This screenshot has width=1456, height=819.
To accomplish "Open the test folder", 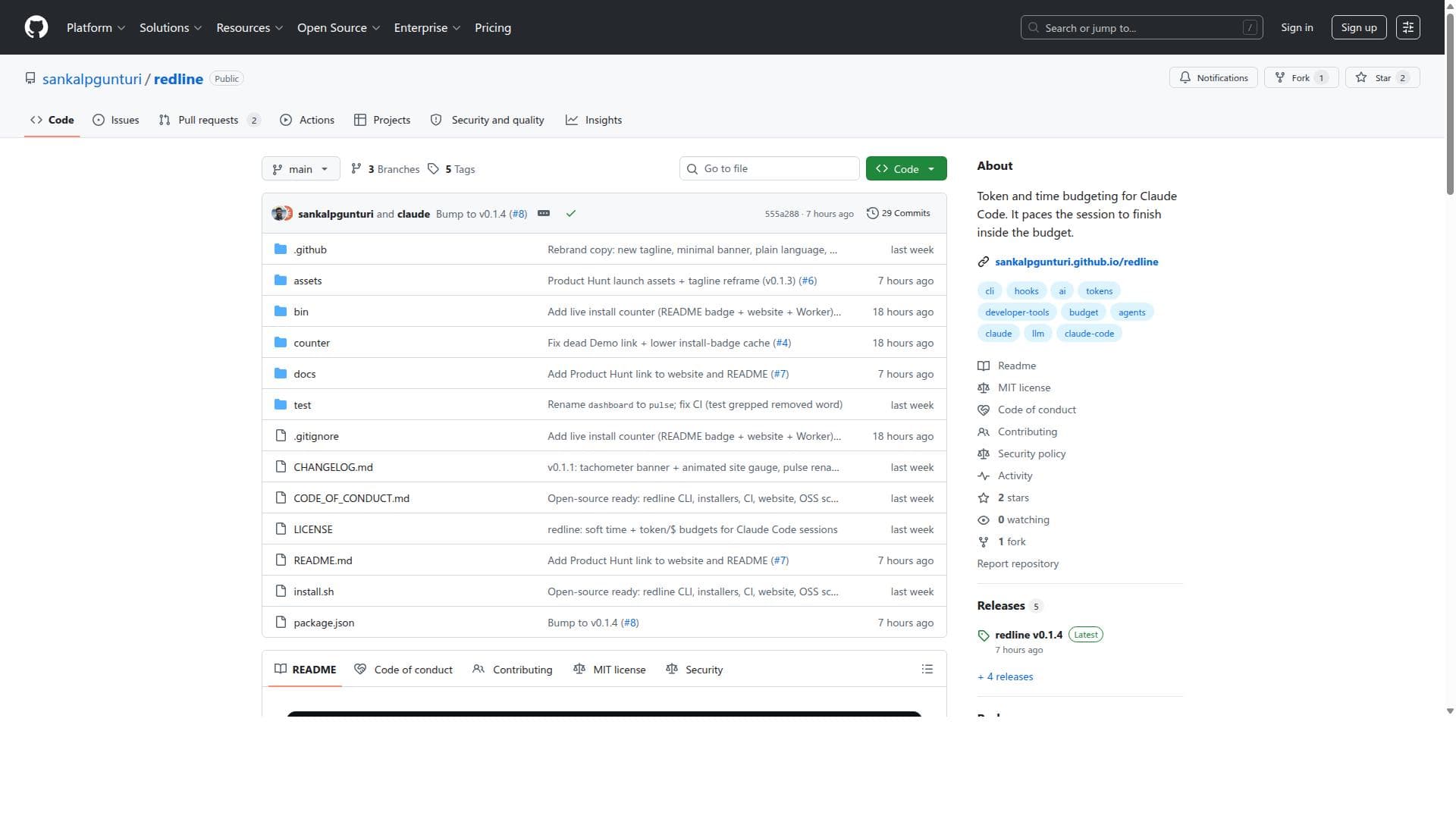I will click(x=302, y=405).
